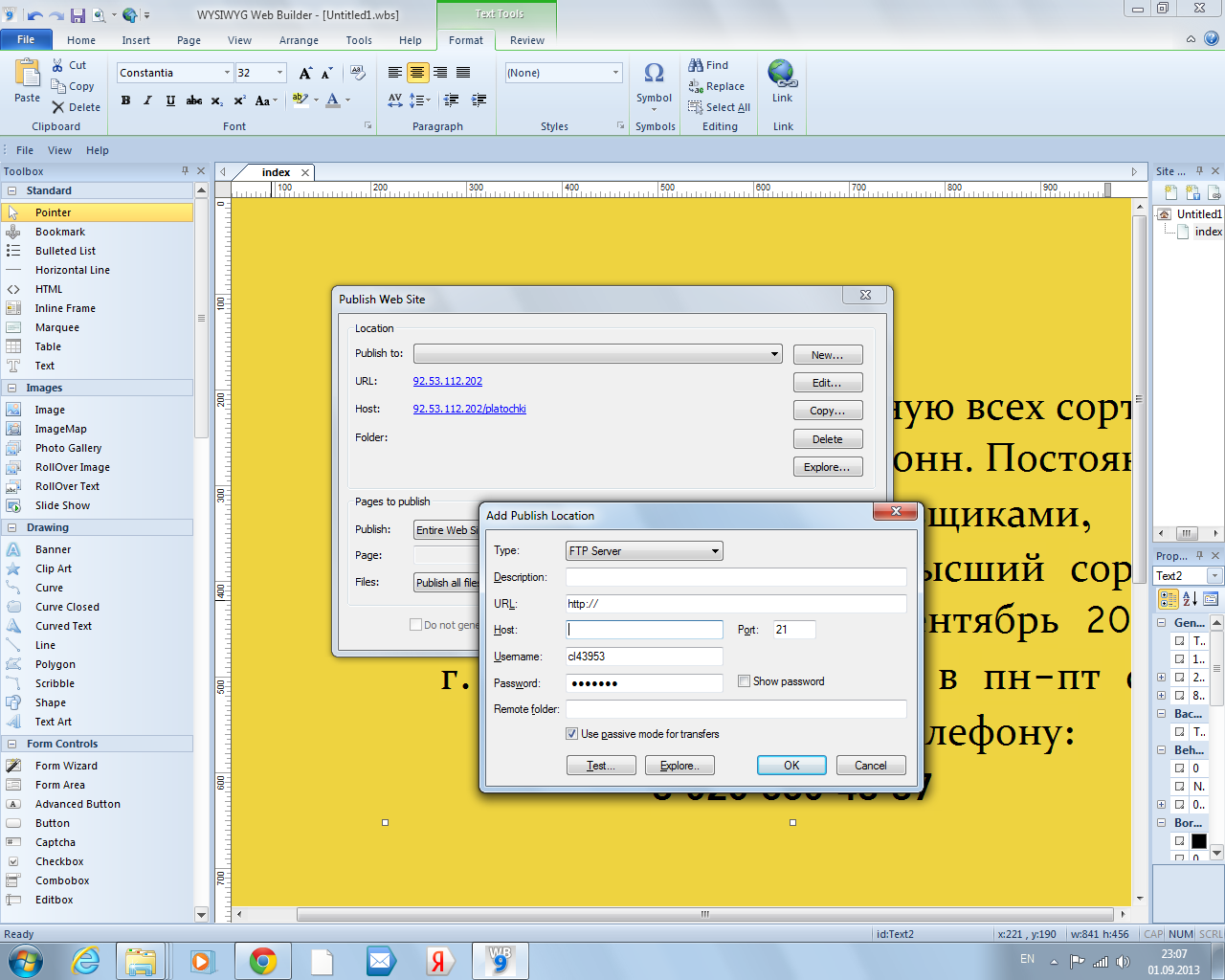
Task: Click the Remote folder input field
Action: (736, 709)
